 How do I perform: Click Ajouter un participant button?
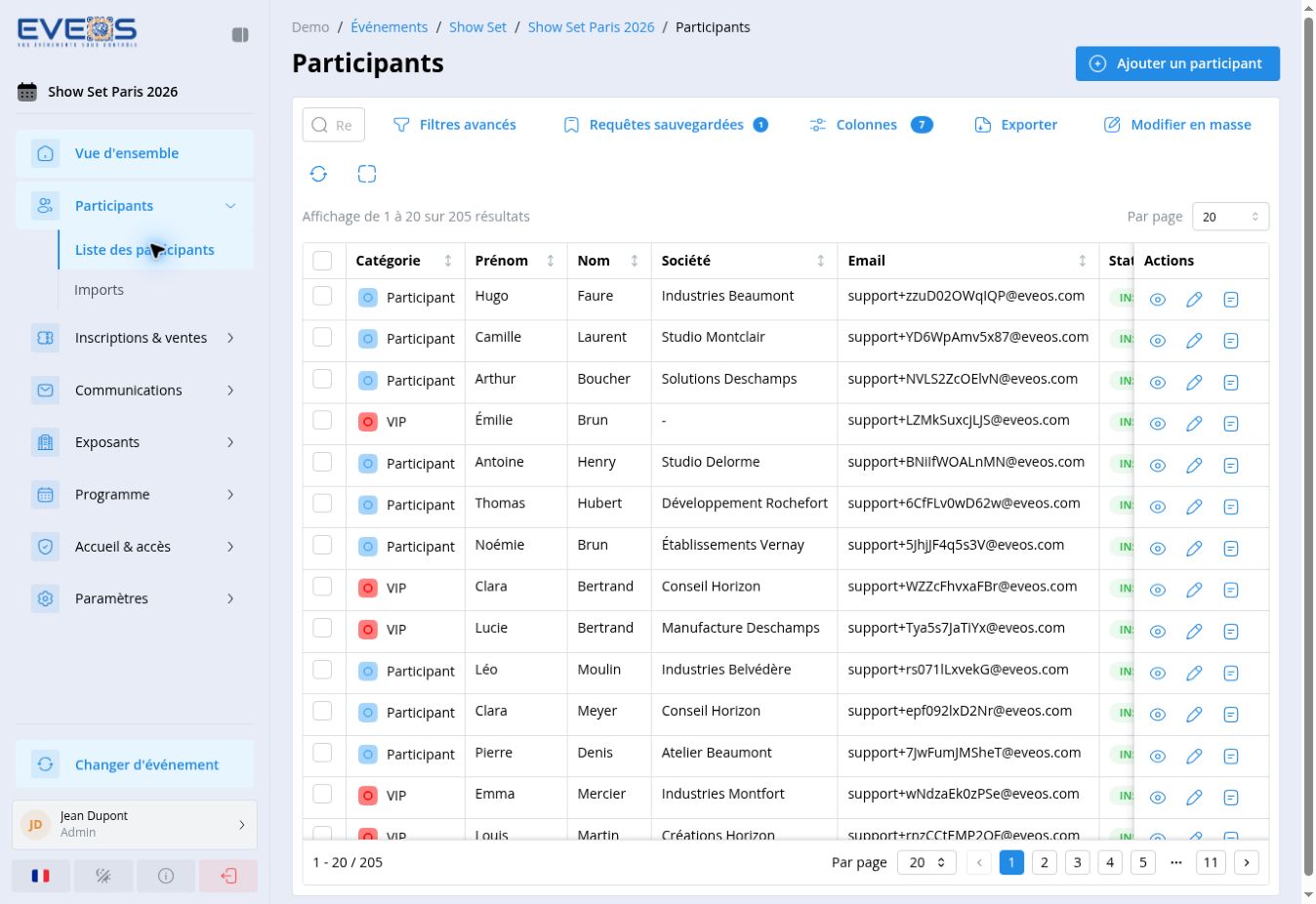pyautogui.click(x=1177, y=63)
